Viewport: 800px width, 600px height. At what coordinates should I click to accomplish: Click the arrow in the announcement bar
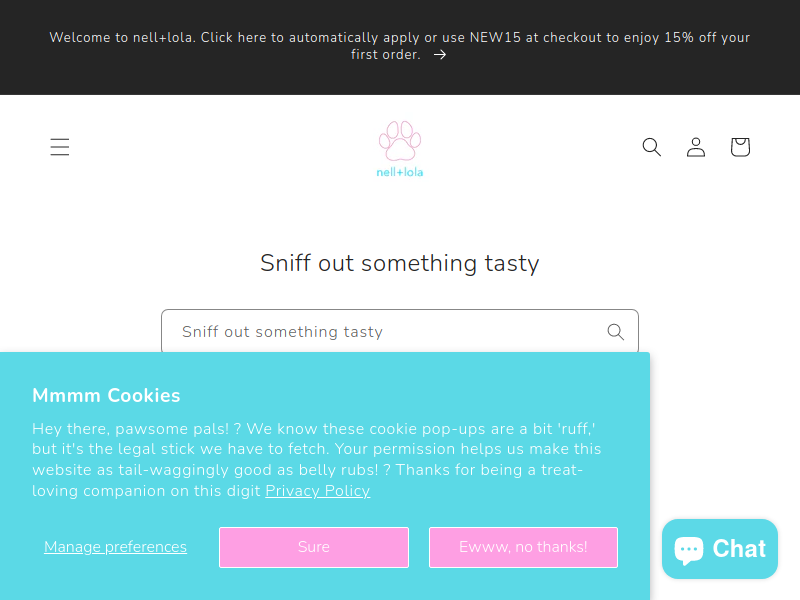440,55
